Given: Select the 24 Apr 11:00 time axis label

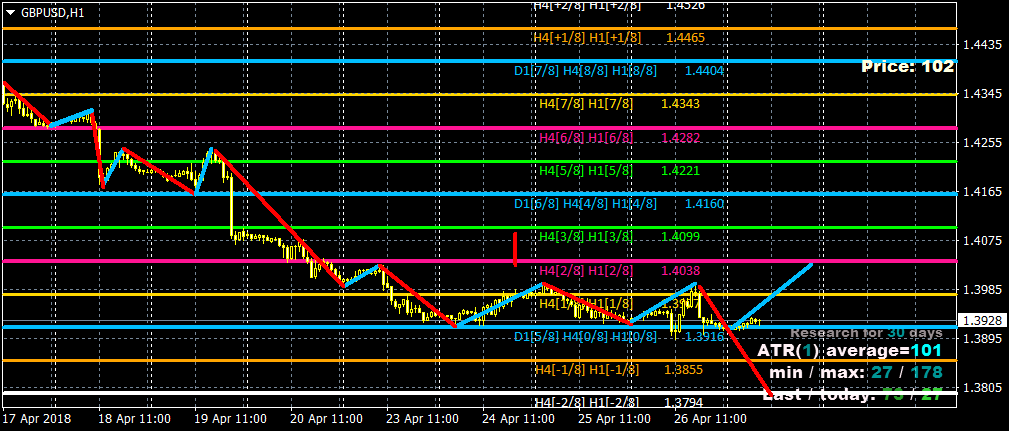Looking at the screenshot, I should (x=519, y=418).
